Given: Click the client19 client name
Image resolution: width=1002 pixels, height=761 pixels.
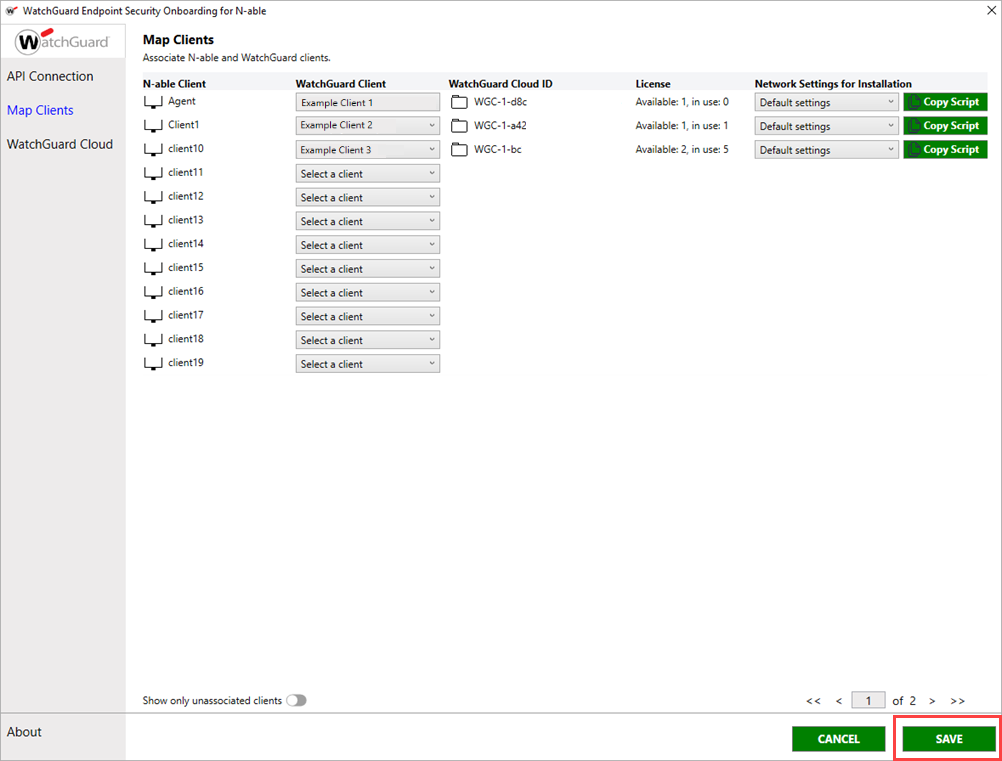Looking at the screenshot, I should [186, 362].
